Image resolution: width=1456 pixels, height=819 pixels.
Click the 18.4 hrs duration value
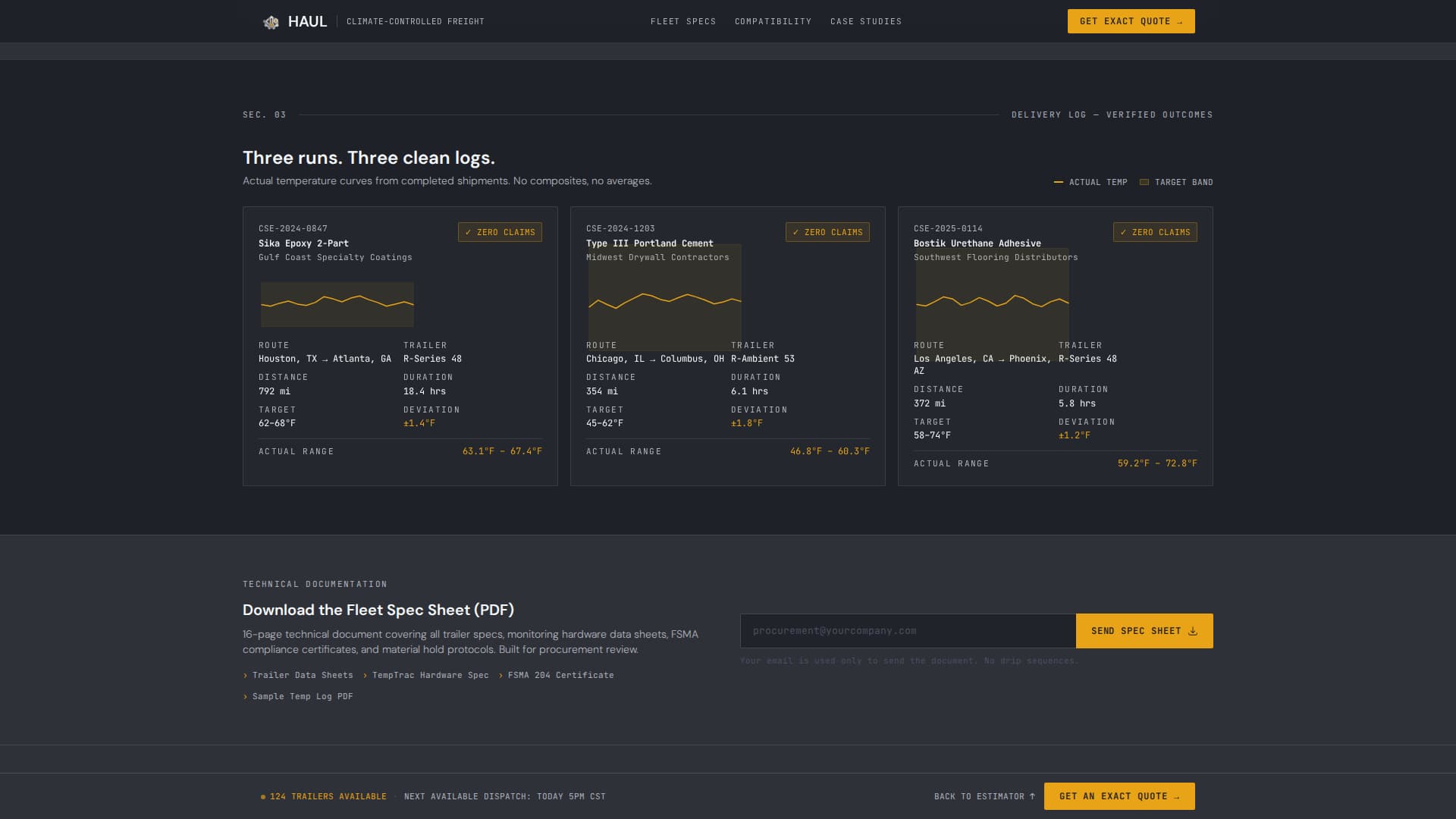pyautogui.click(x=425, y=391)
